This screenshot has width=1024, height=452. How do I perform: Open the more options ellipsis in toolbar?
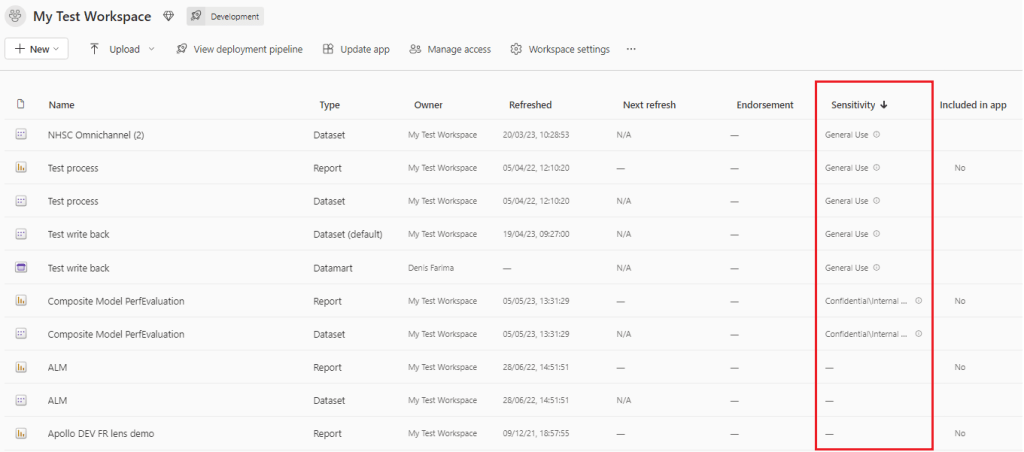(x=631, y=49)
